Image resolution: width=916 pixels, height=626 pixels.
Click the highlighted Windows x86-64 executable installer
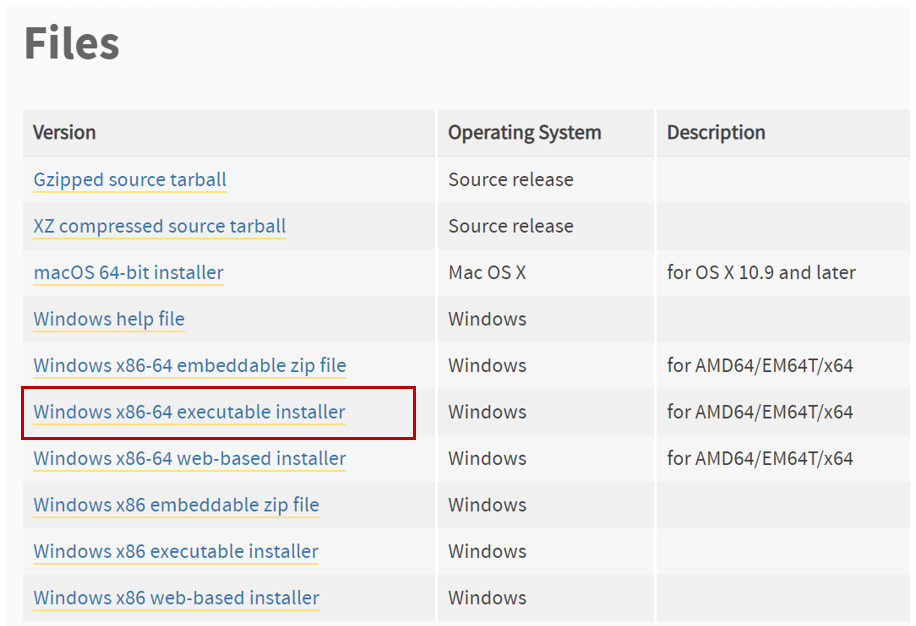(x=189, y=412)
